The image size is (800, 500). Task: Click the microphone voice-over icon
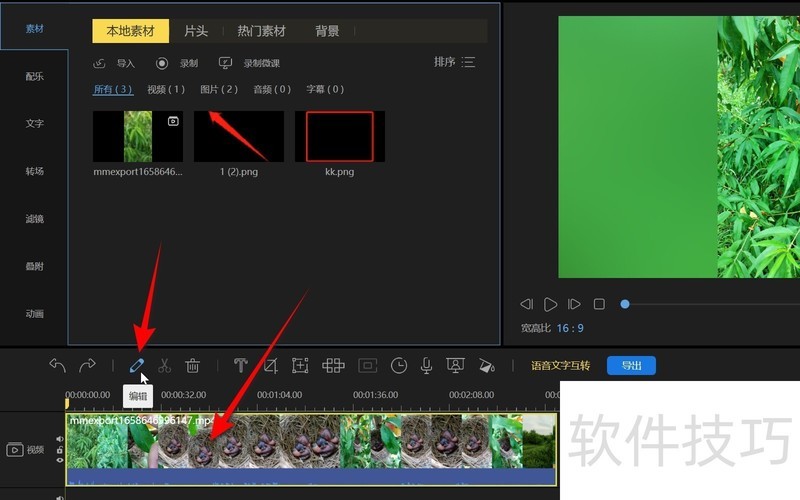[426, 366]
